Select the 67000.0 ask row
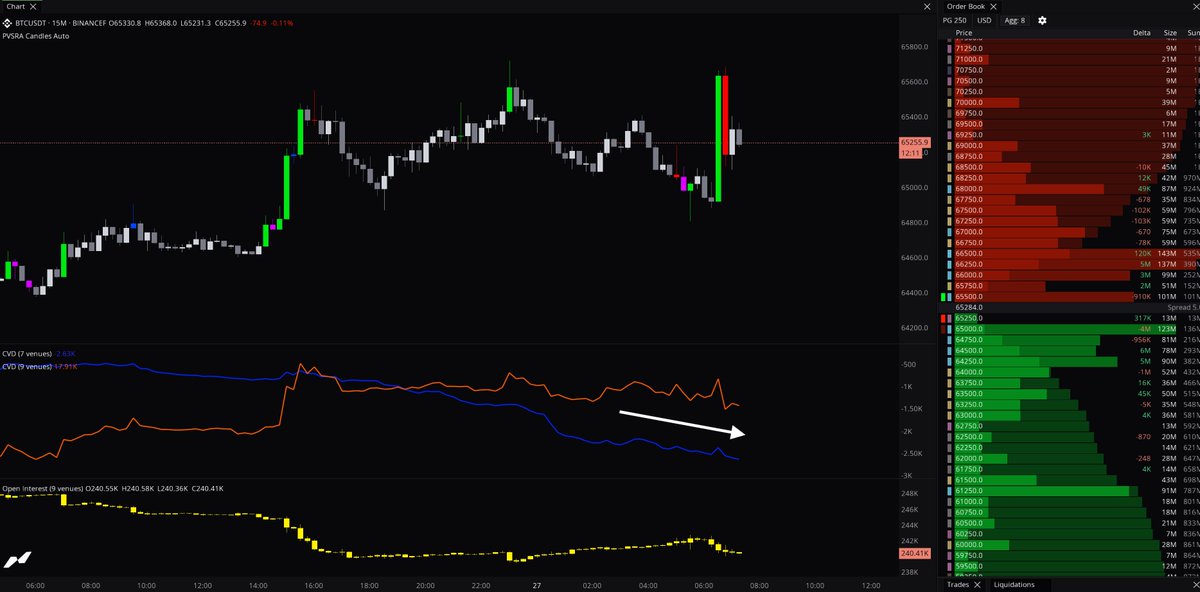 click(1070, 231)
